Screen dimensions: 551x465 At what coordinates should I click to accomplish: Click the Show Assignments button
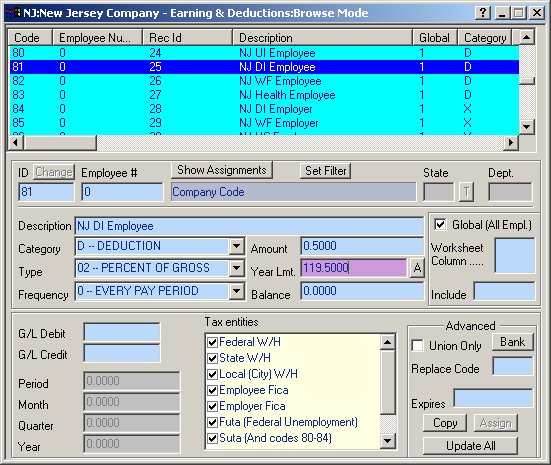pyautogui.click(x=222, y=170)
